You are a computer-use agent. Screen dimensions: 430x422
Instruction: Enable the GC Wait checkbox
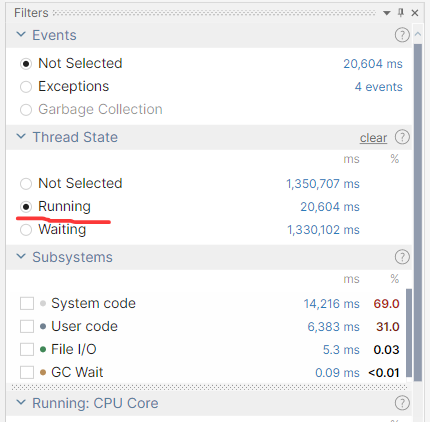click(27, 372)
